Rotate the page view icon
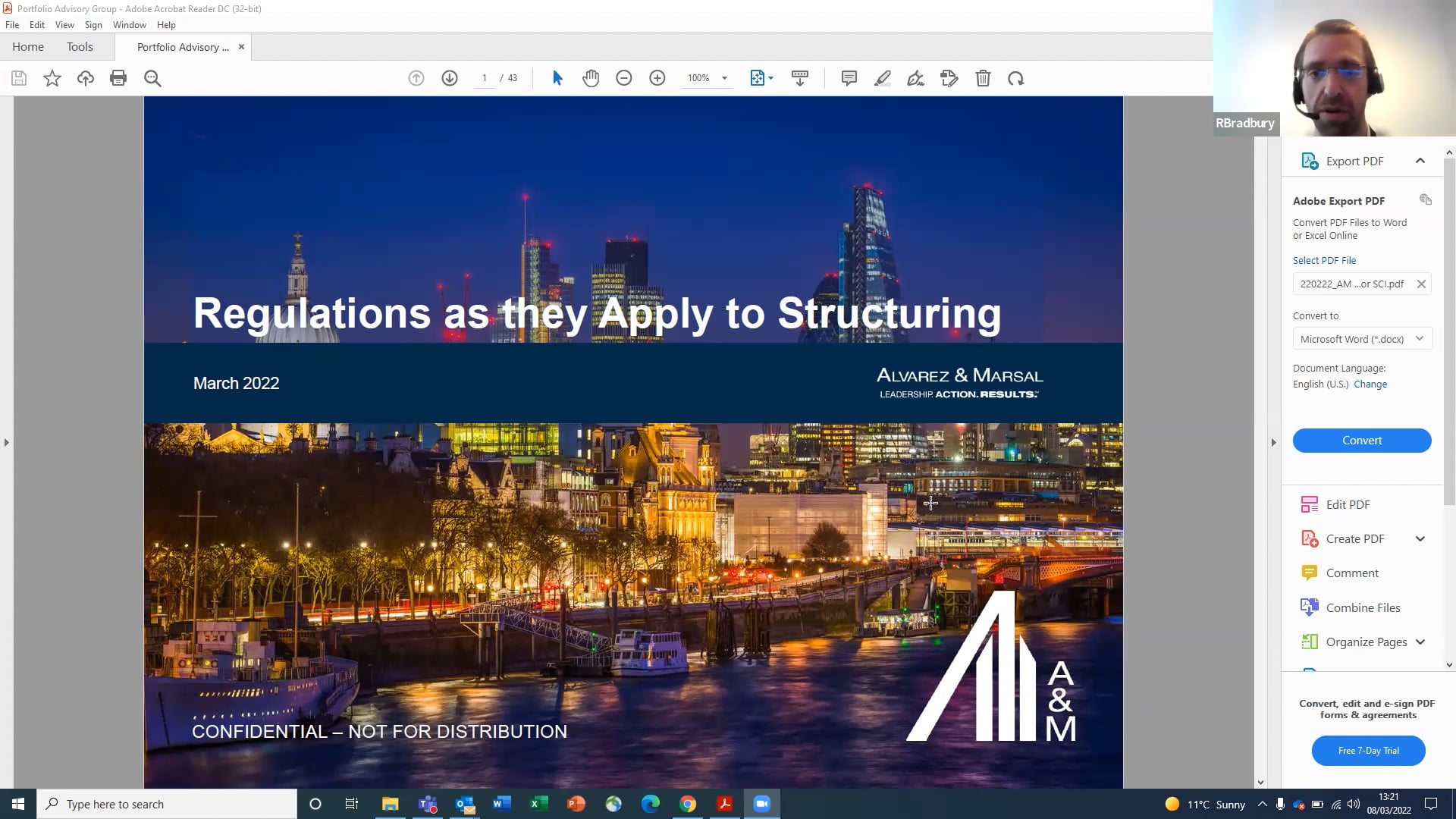Screen dimensions: 1456x819 (1016, 78)
